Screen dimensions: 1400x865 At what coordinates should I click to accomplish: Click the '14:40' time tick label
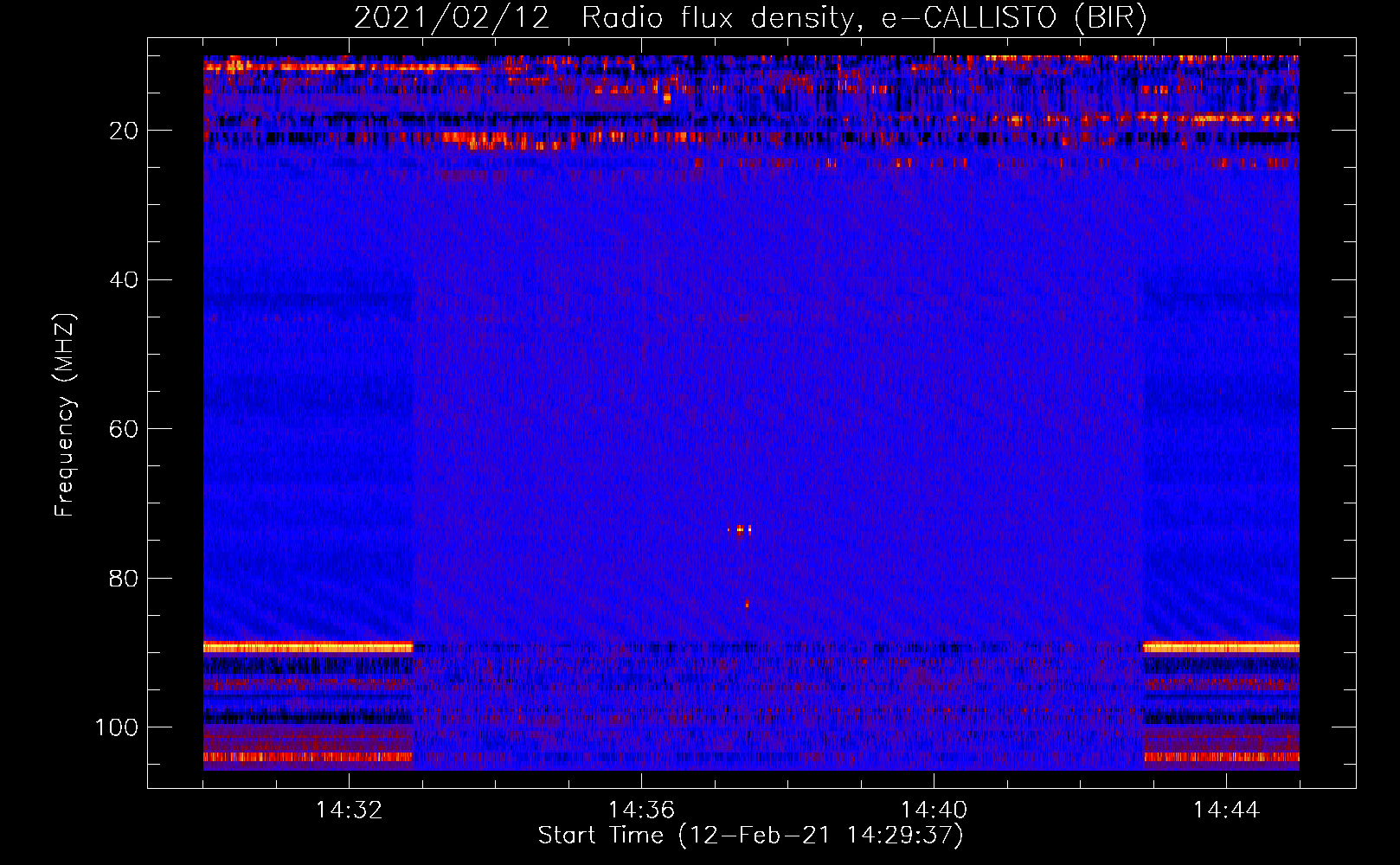coord(934,811)
